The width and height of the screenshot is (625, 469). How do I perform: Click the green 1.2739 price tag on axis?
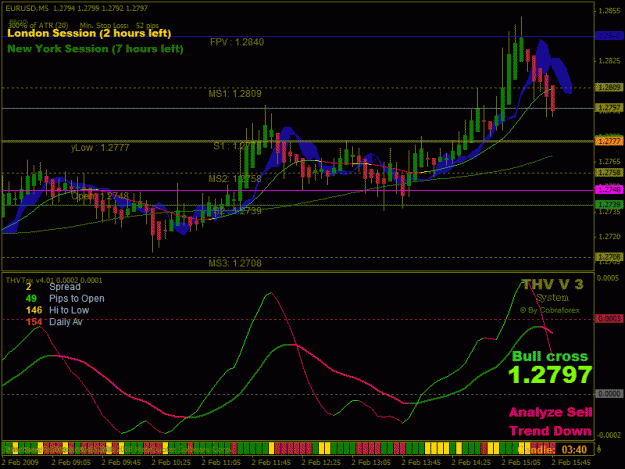tap(609, 204)
